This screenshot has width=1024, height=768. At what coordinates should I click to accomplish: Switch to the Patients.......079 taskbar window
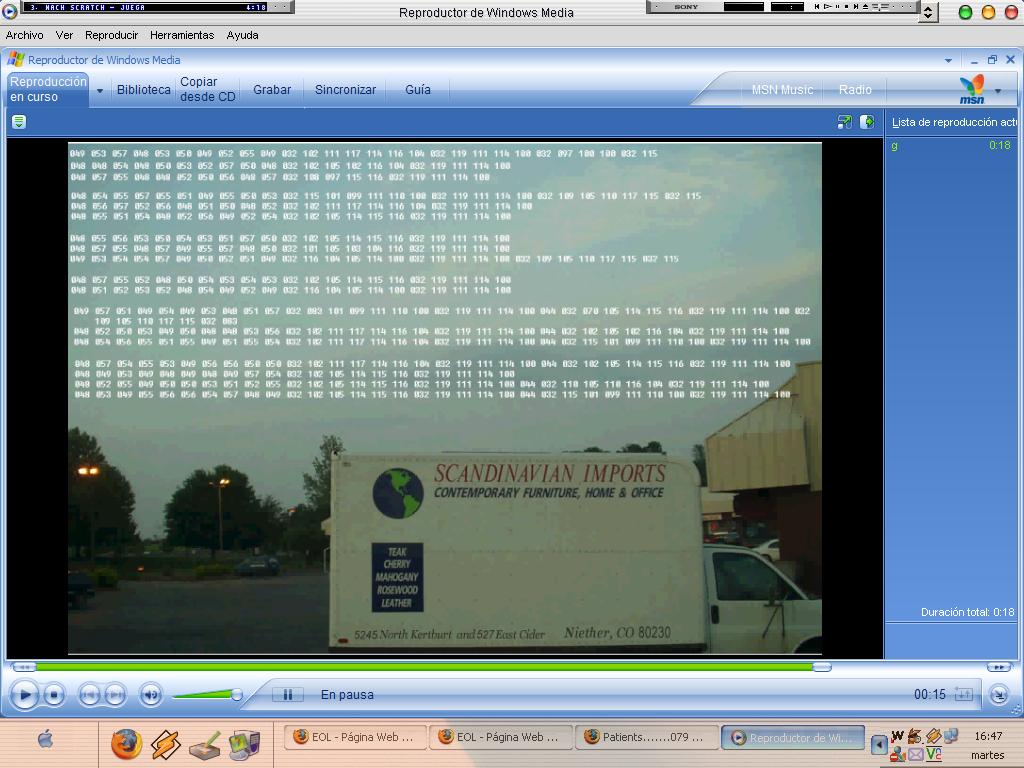point(647,737)
